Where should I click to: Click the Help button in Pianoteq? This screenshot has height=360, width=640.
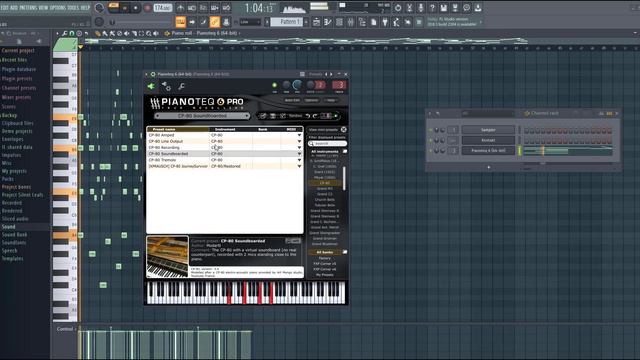(x=331, y=100)
